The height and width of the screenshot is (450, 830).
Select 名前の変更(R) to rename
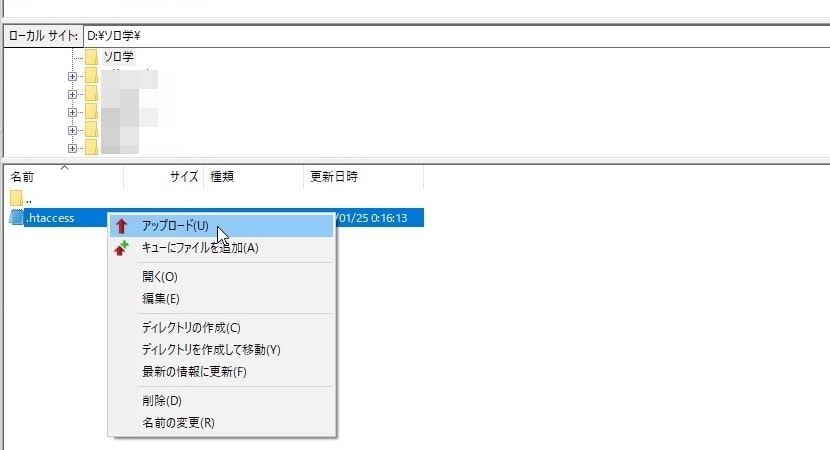click(x=178, y=422)
